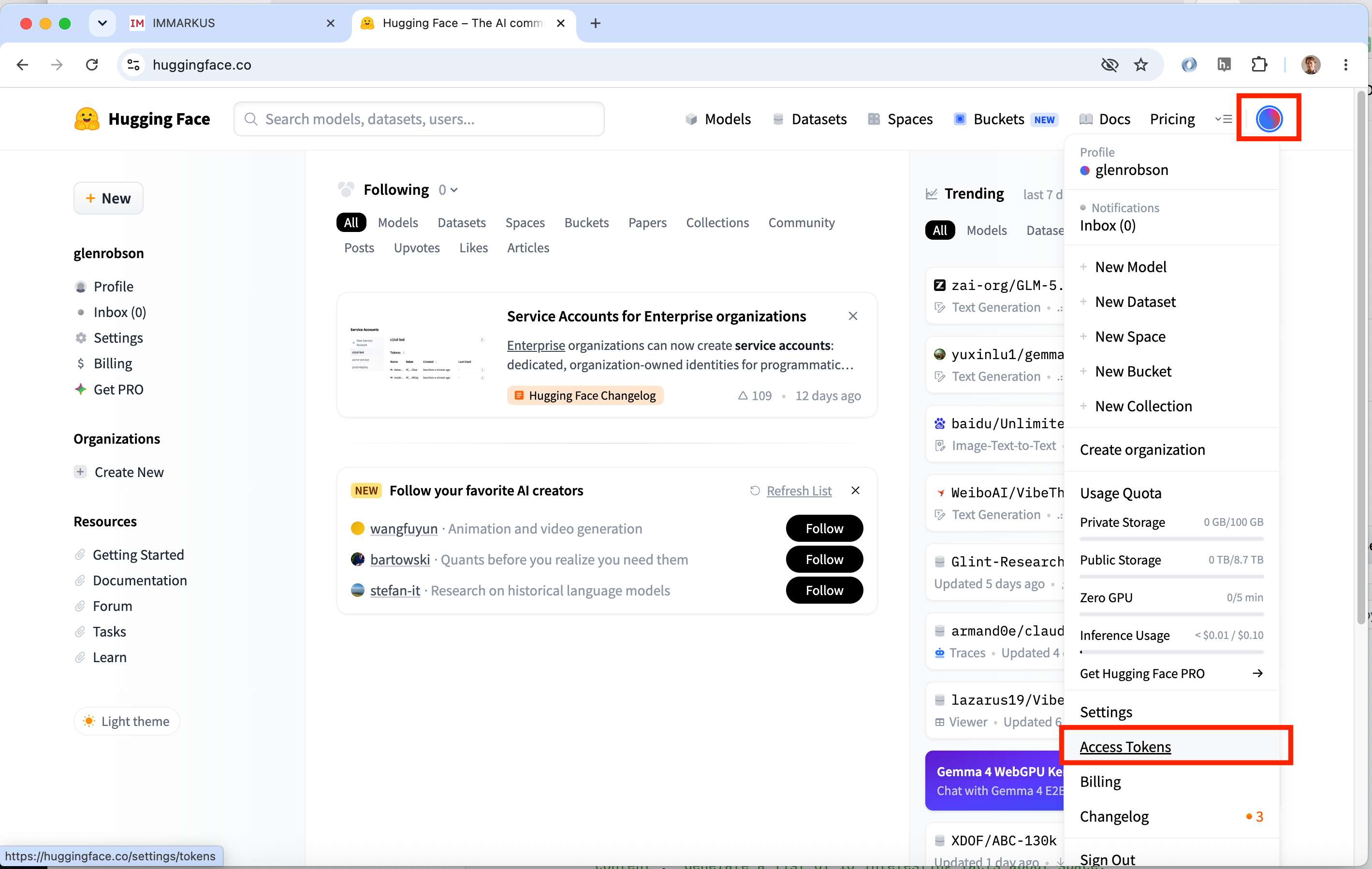This screenshot has height=869, width=1372.
Task: Open the Enterprise link in the announcement
Action: click(x=536, y=345)
